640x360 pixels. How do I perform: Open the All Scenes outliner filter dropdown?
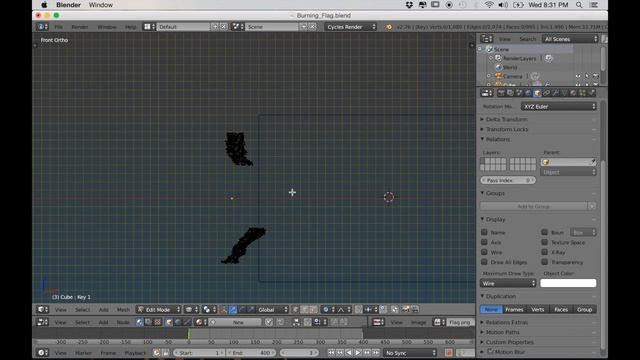pyautogui.click(x=570, y=39)
